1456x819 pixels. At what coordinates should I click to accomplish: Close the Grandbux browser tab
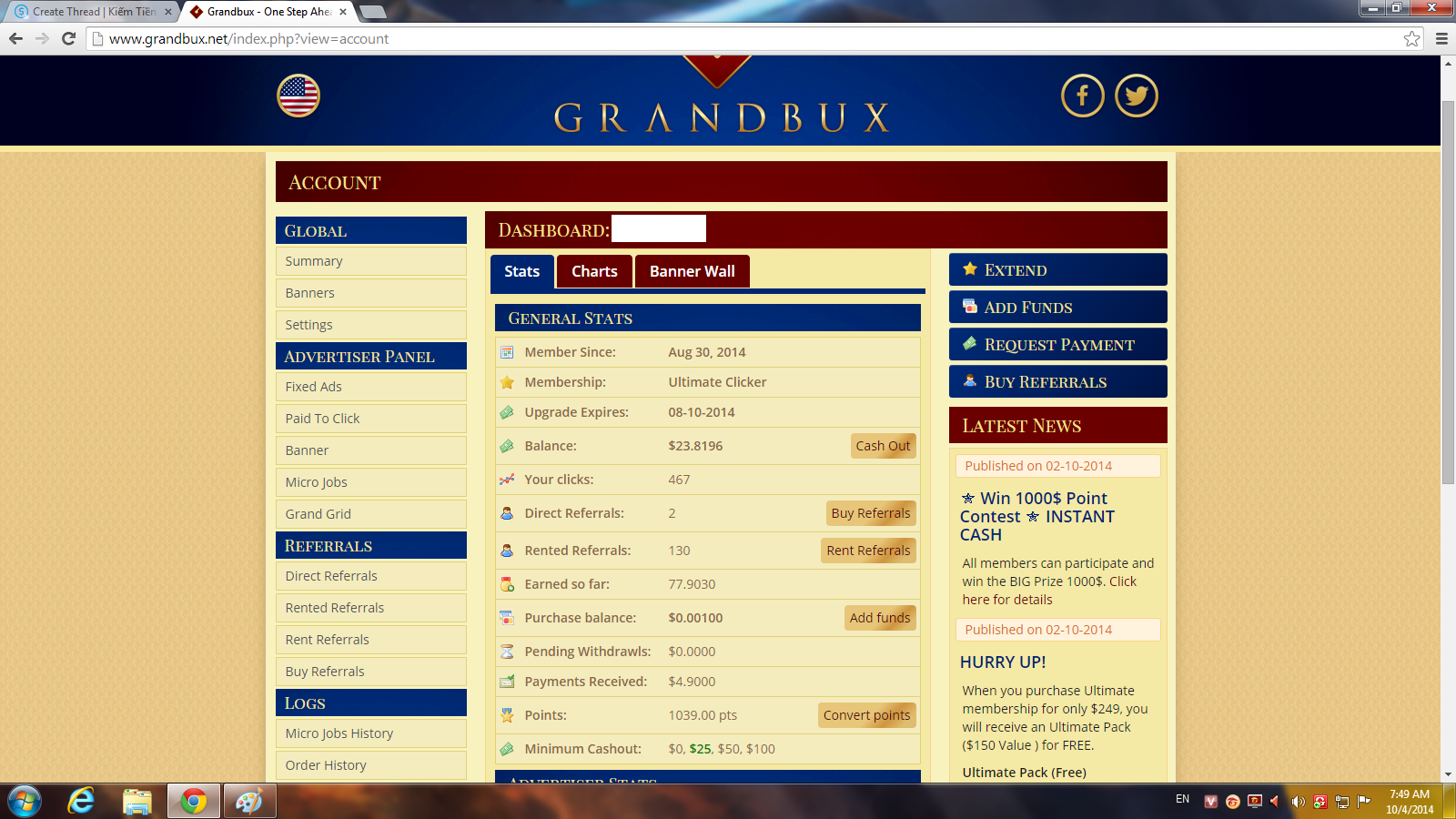point(343,12)
